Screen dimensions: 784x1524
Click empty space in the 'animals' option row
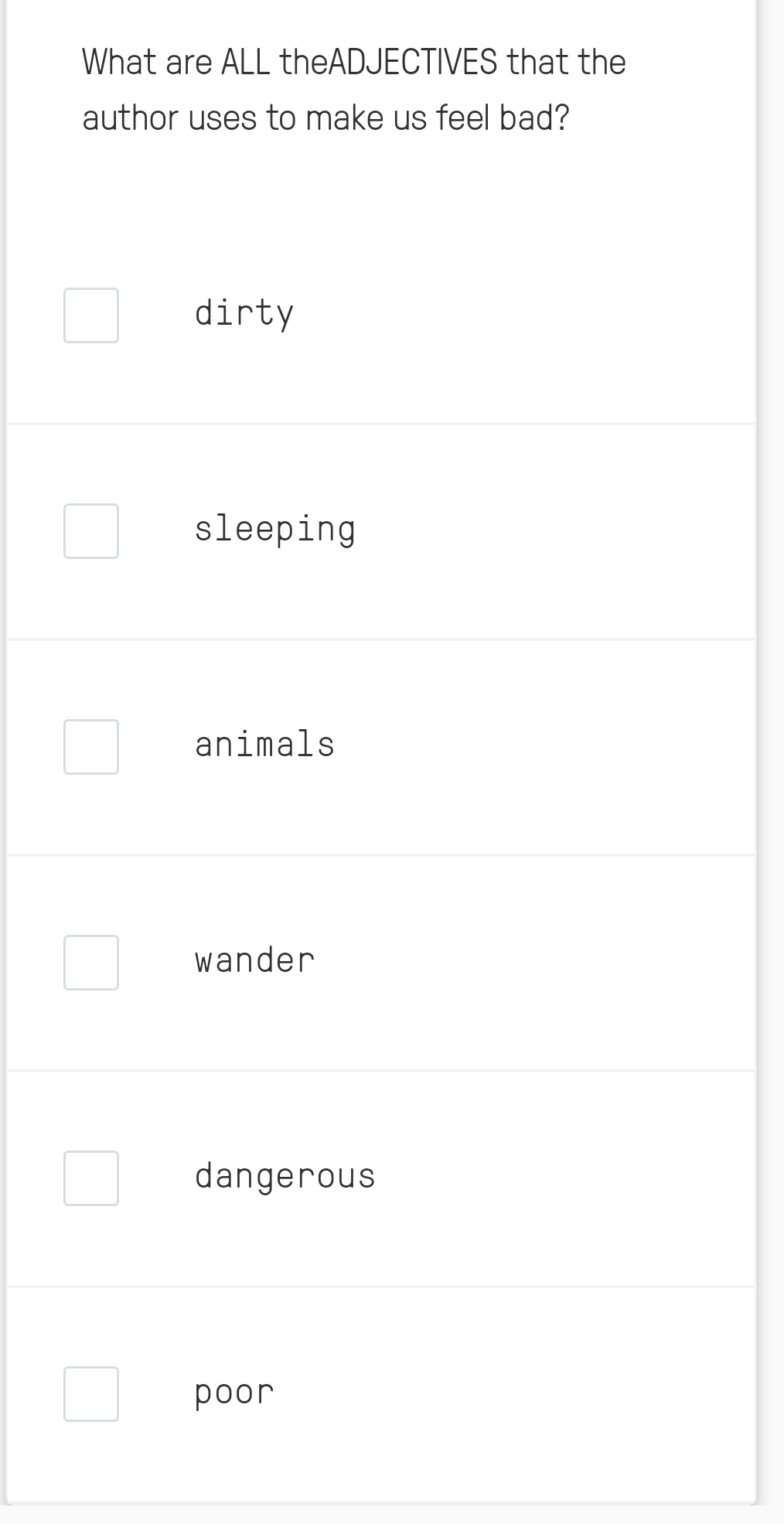[x=541, y=747]
